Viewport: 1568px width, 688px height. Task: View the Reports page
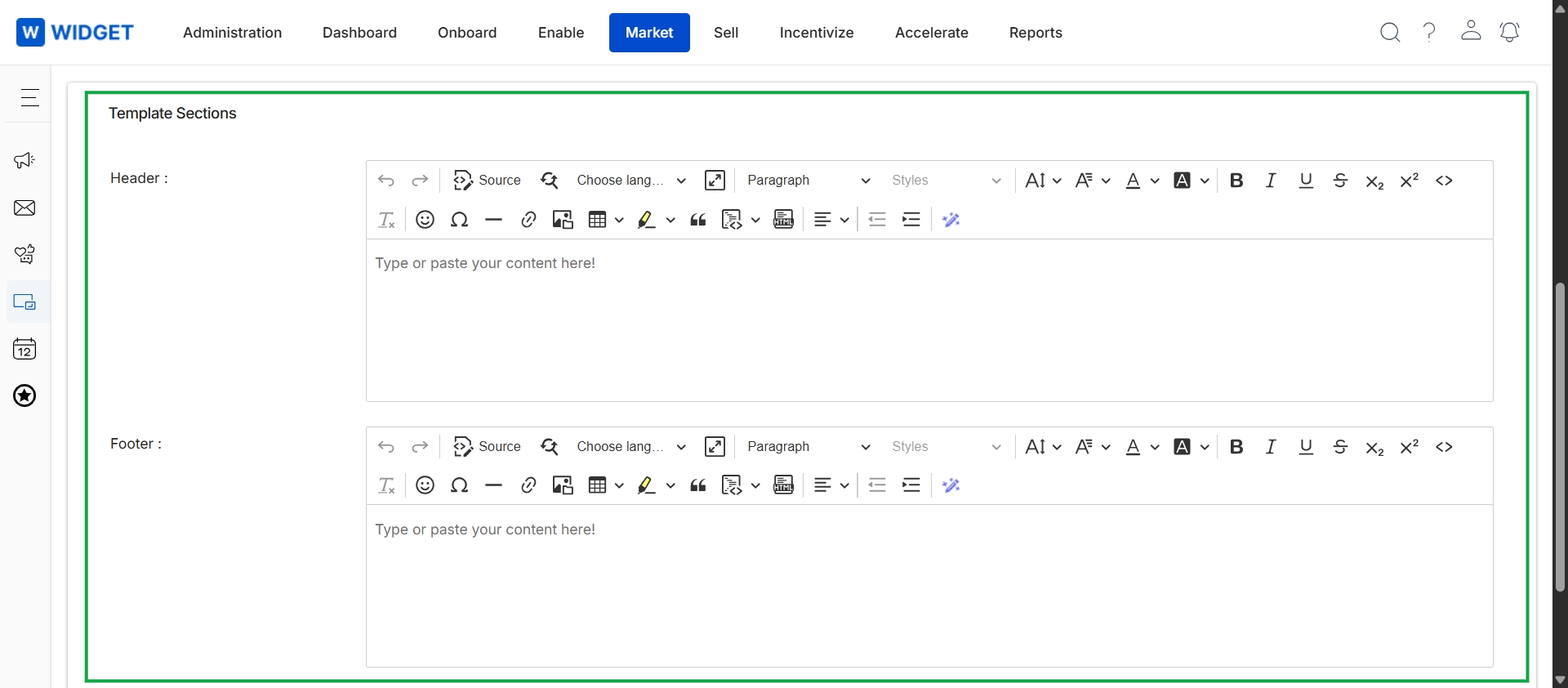pyautogui.click(x=1036, y=33)
